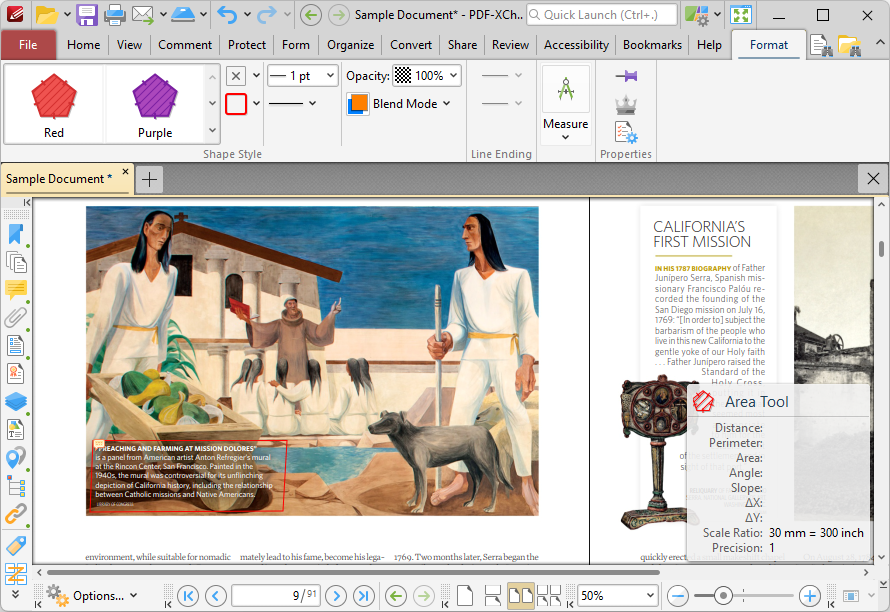The image size is (890, 612).
Task: Open the Thumbnails pane in sidebar
Action: click(x=16, y=262)
